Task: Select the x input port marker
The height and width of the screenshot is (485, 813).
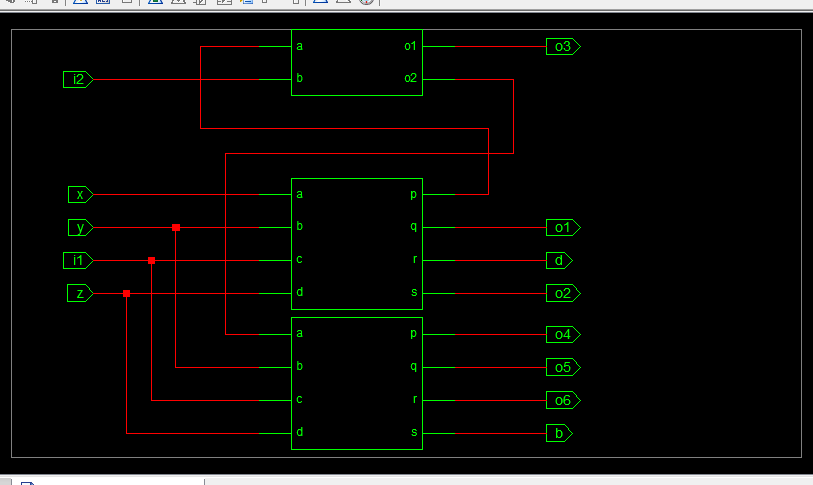Action: 79,194
